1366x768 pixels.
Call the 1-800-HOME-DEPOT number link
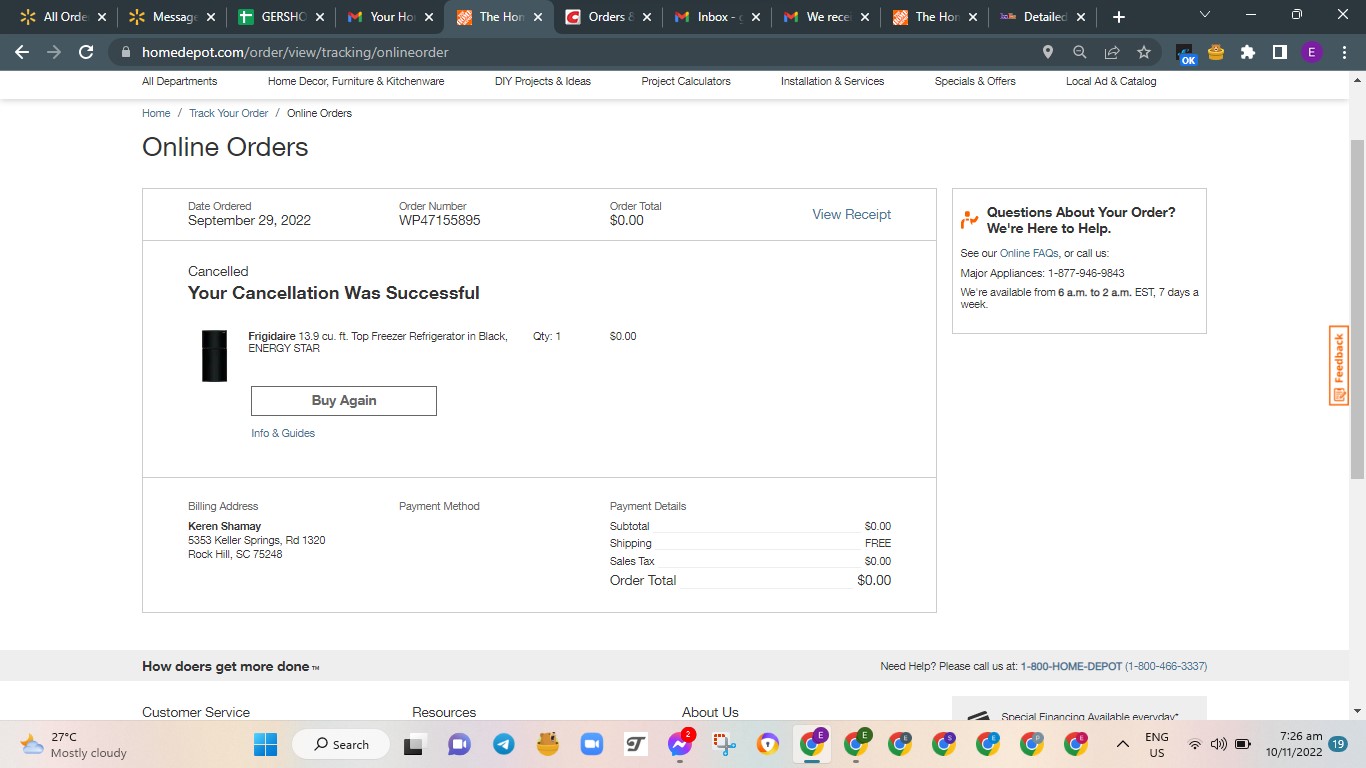[x=1114, y=666]
